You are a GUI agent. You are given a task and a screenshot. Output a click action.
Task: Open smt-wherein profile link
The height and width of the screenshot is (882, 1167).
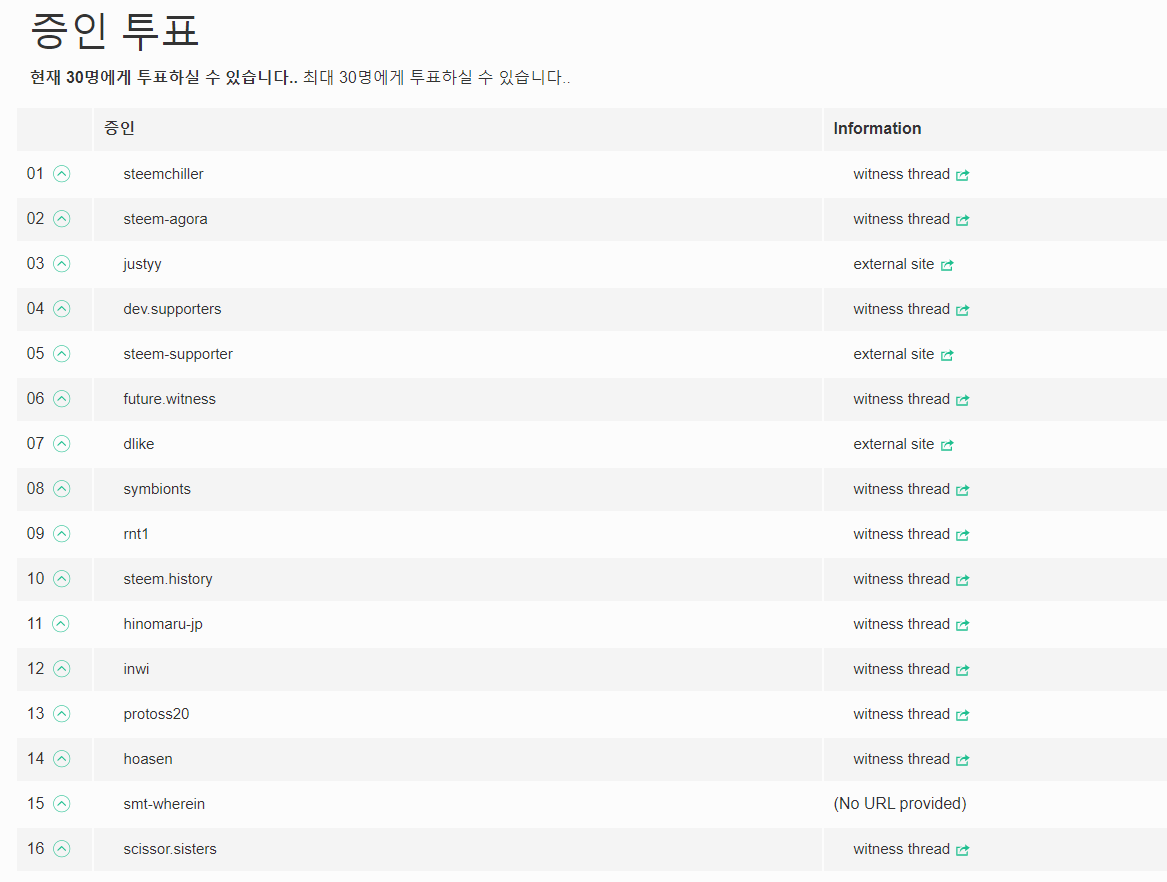click(164, 804)
